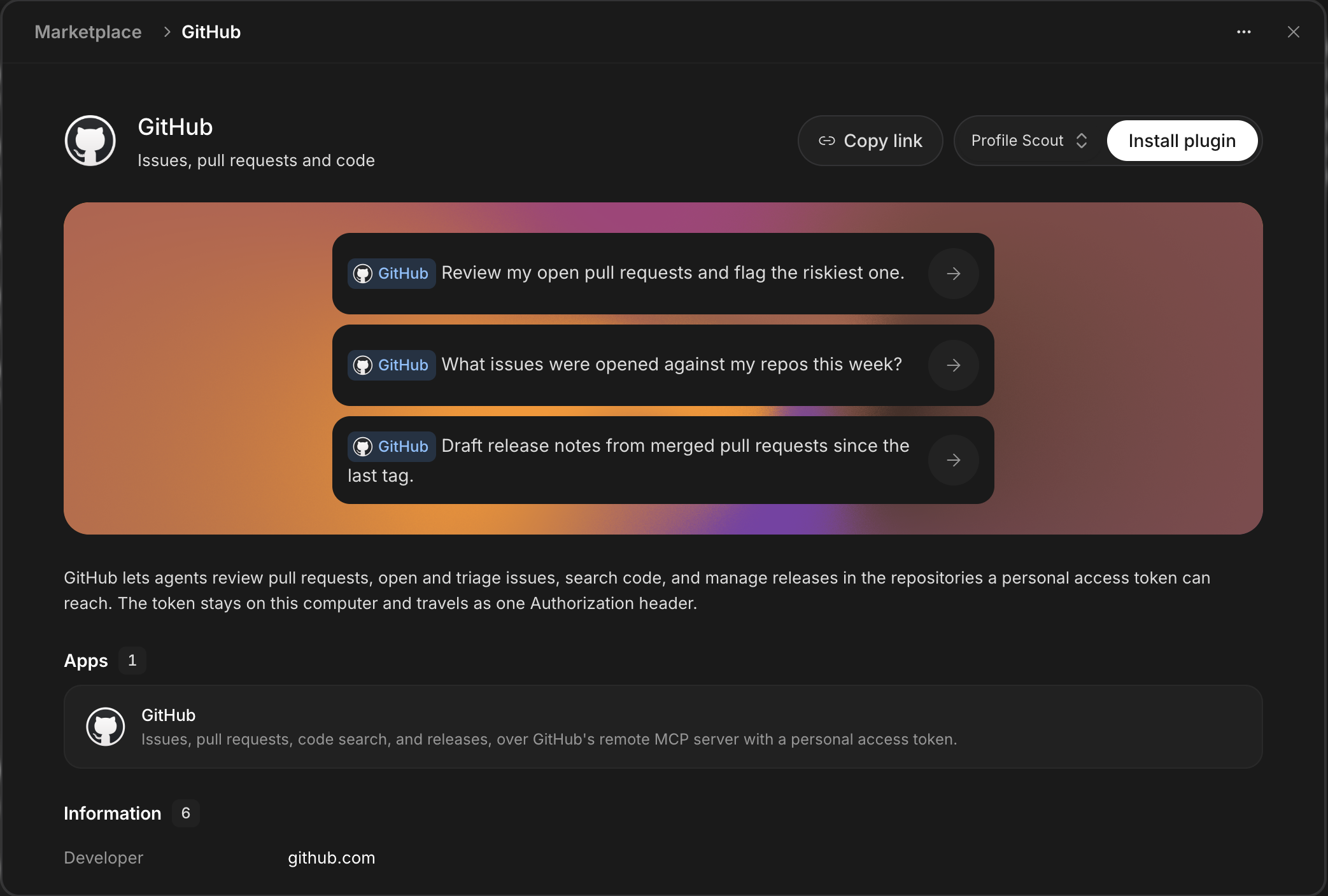Run the review pull requests prompt arrow
Viewport: 1328px width, 896px height.
pos(953,274)
